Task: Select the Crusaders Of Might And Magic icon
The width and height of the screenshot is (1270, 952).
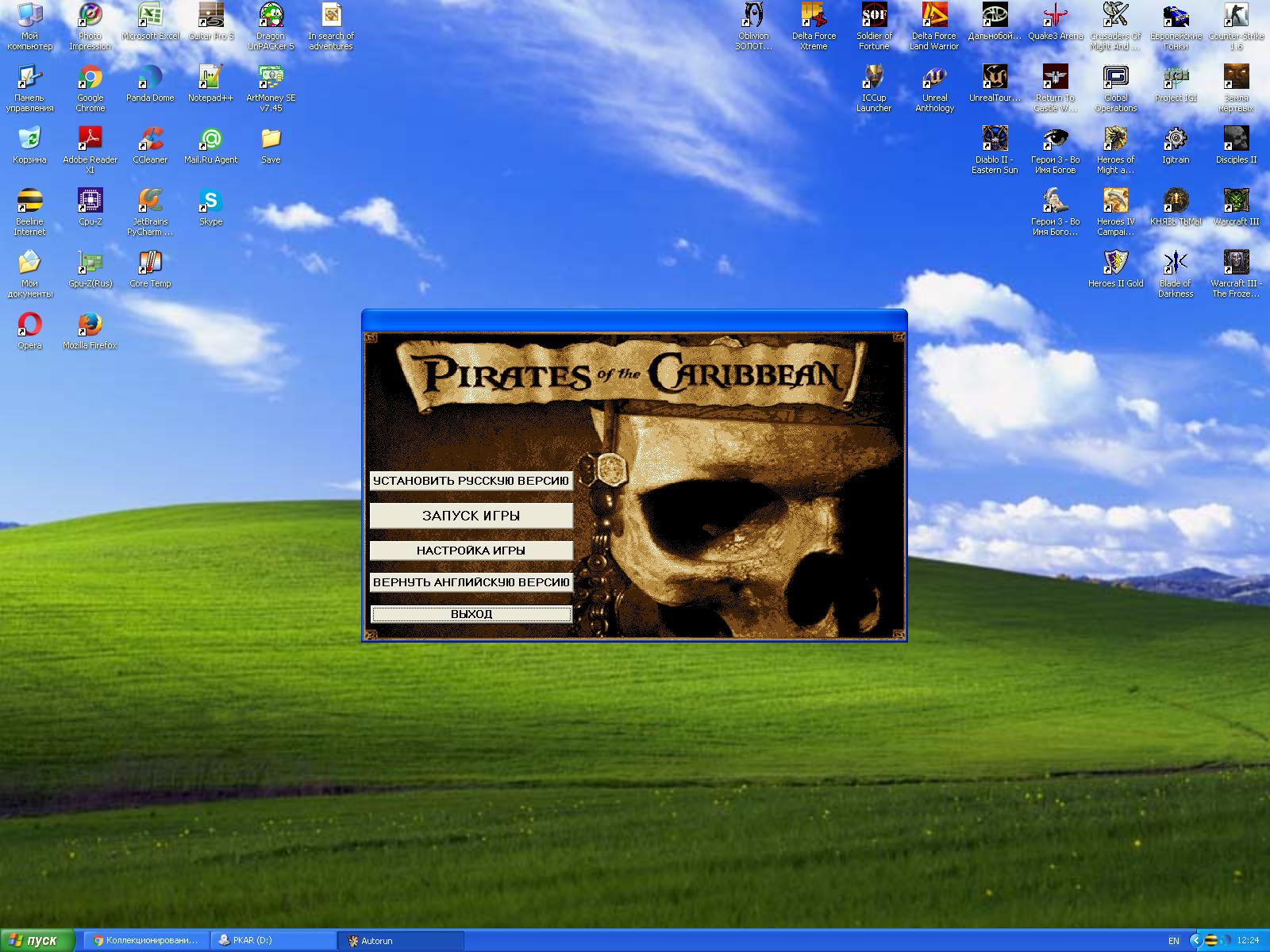Action: pyautogui.click(x=1115, y=27)
